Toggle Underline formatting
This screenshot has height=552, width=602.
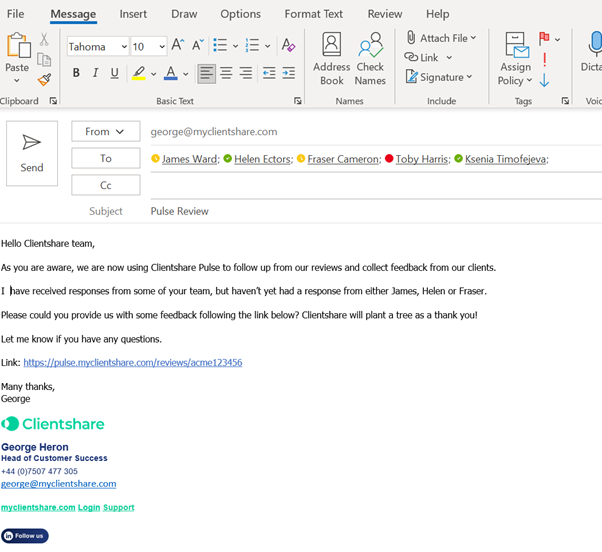coord(114,73)
